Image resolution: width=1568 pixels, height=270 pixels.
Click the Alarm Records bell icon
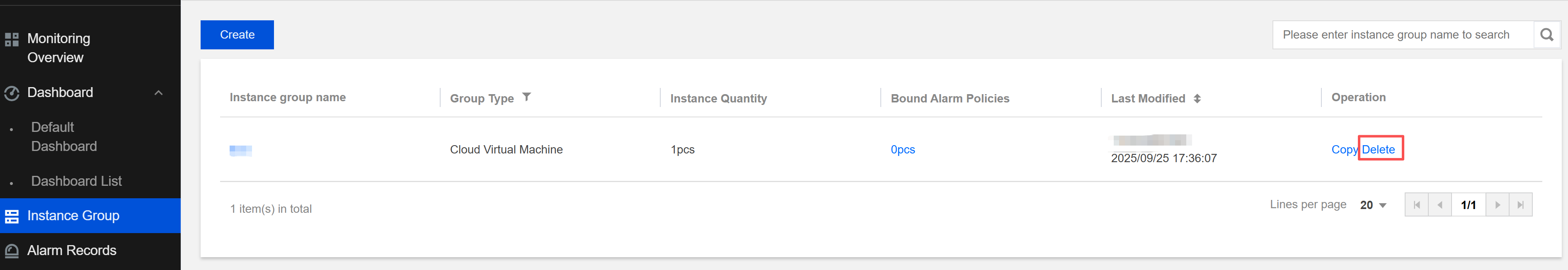12,251
